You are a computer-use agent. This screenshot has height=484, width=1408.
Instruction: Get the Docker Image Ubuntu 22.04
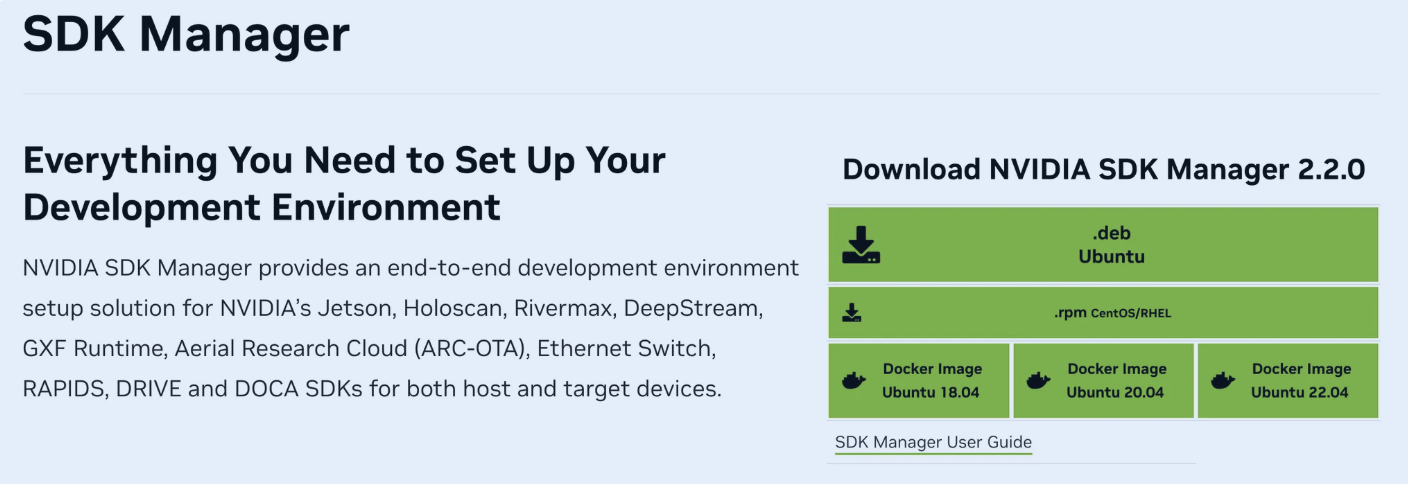pyautogui.click(x=1288, y=381)
